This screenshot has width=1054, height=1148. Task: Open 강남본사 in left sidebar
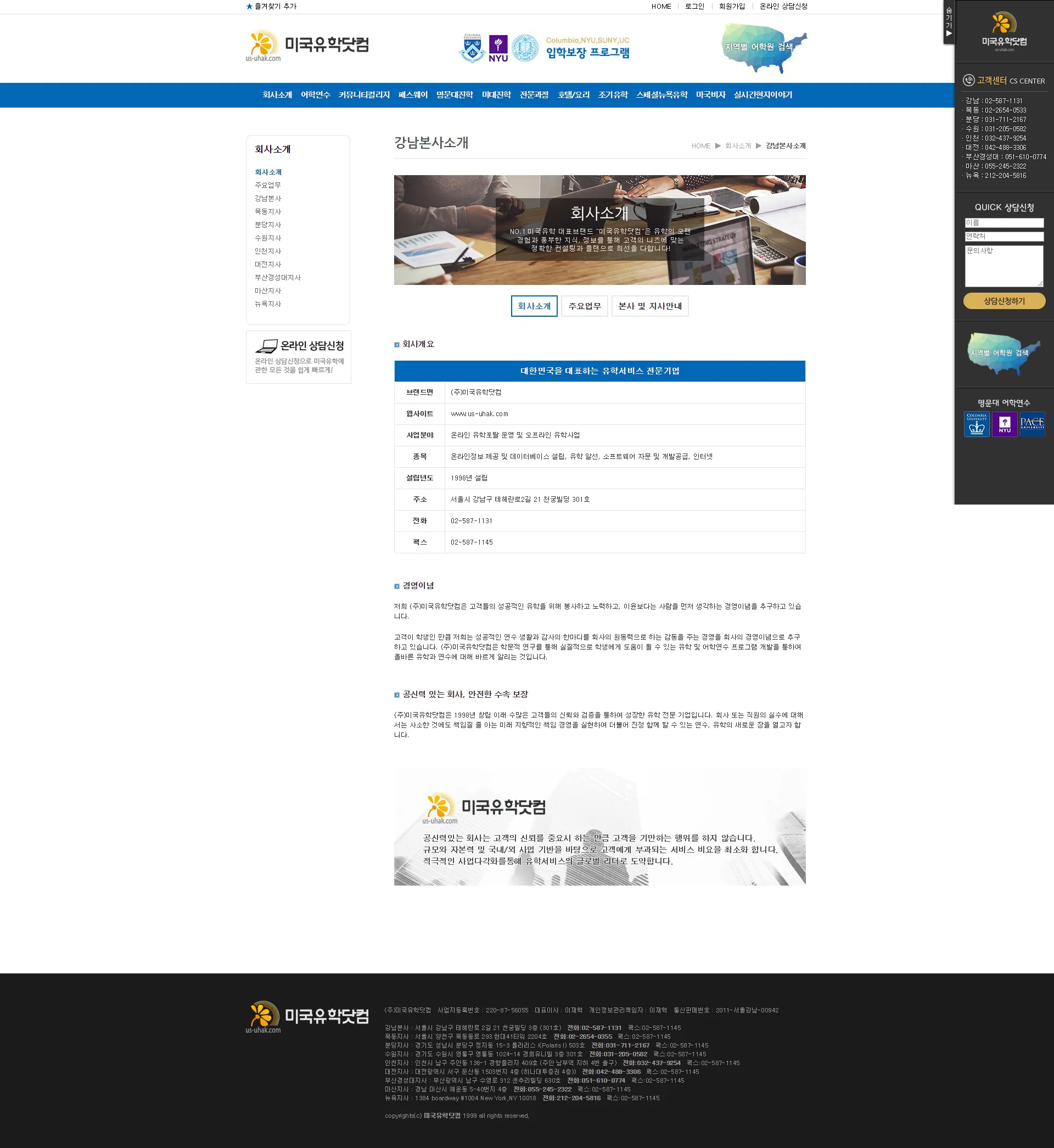[267, 198]
